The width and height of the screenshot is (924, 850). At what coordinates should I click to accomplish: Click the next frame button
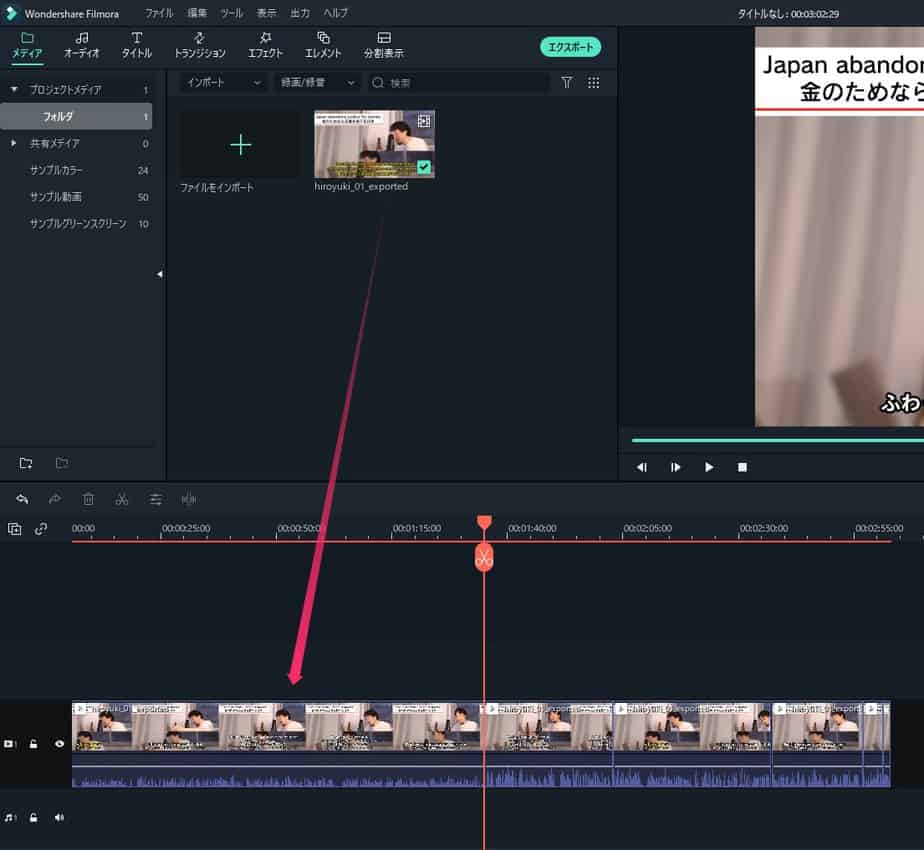(x=675, y=467)
